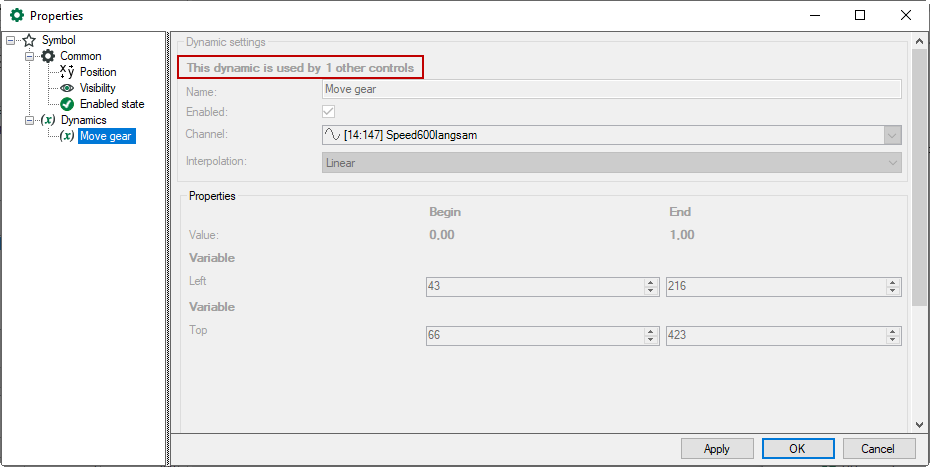This screenshot has height=467, width=930.
Task: Click the Properties window title gear icon
Action: coord(17,15)
